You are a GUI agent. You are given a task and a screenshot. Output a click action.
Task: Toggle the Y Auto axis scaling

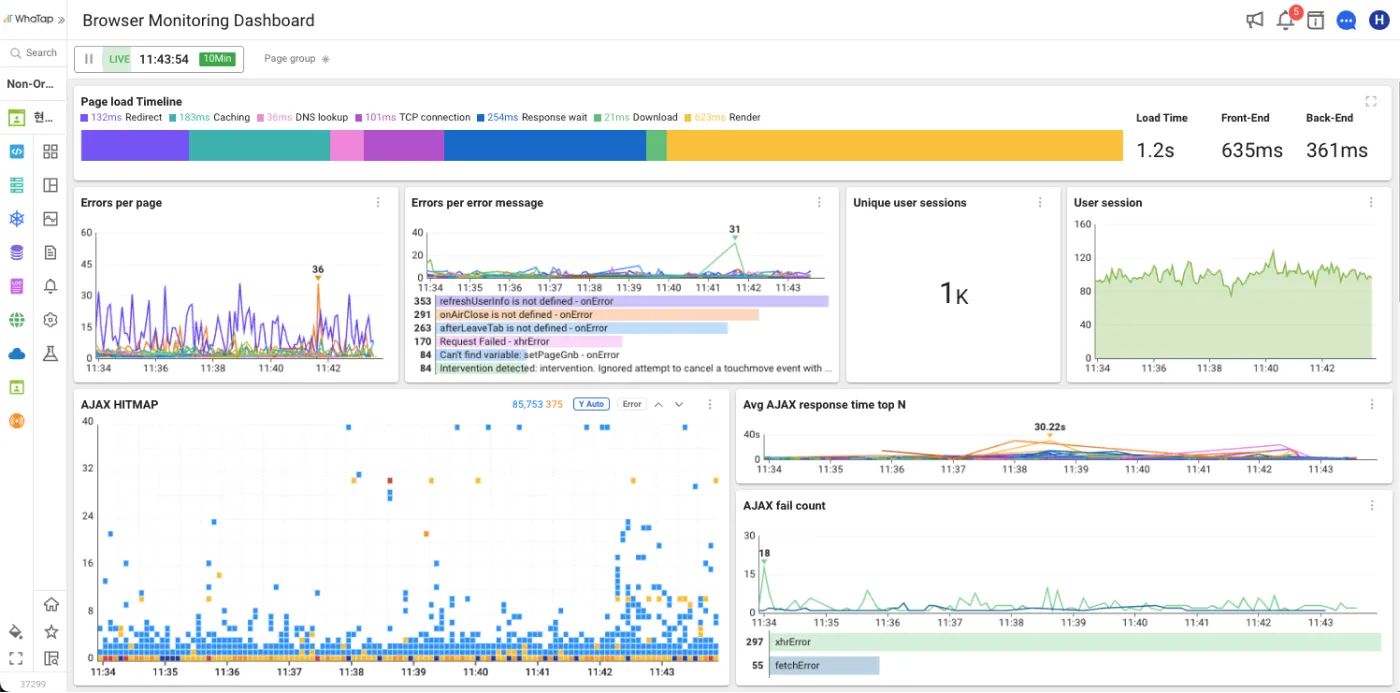point(590,404)
